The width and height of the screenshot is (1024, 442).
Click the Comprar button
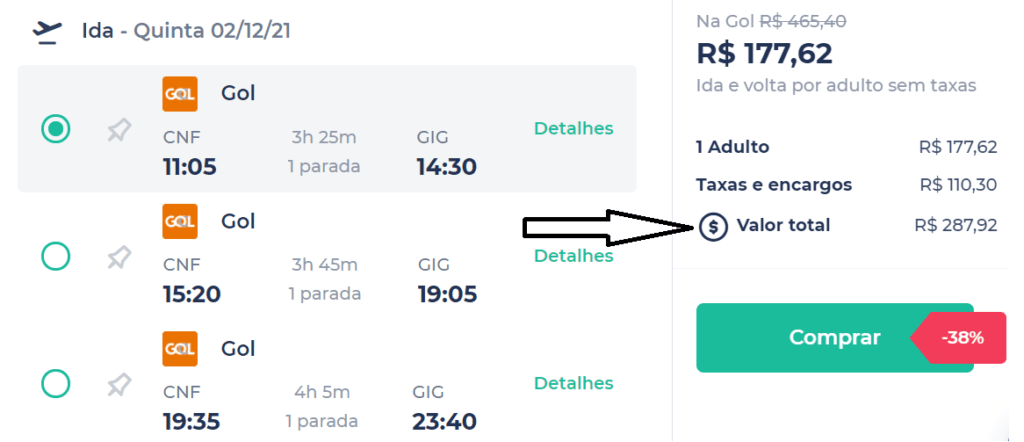tap(835, 338)
